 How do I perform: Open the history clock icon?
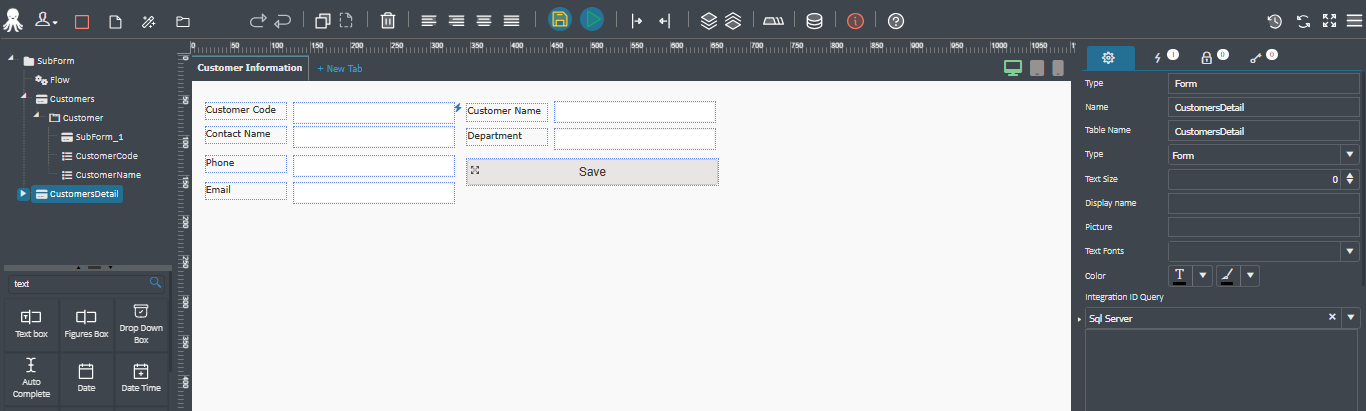pyautogui.click(x=1274, y=21)
